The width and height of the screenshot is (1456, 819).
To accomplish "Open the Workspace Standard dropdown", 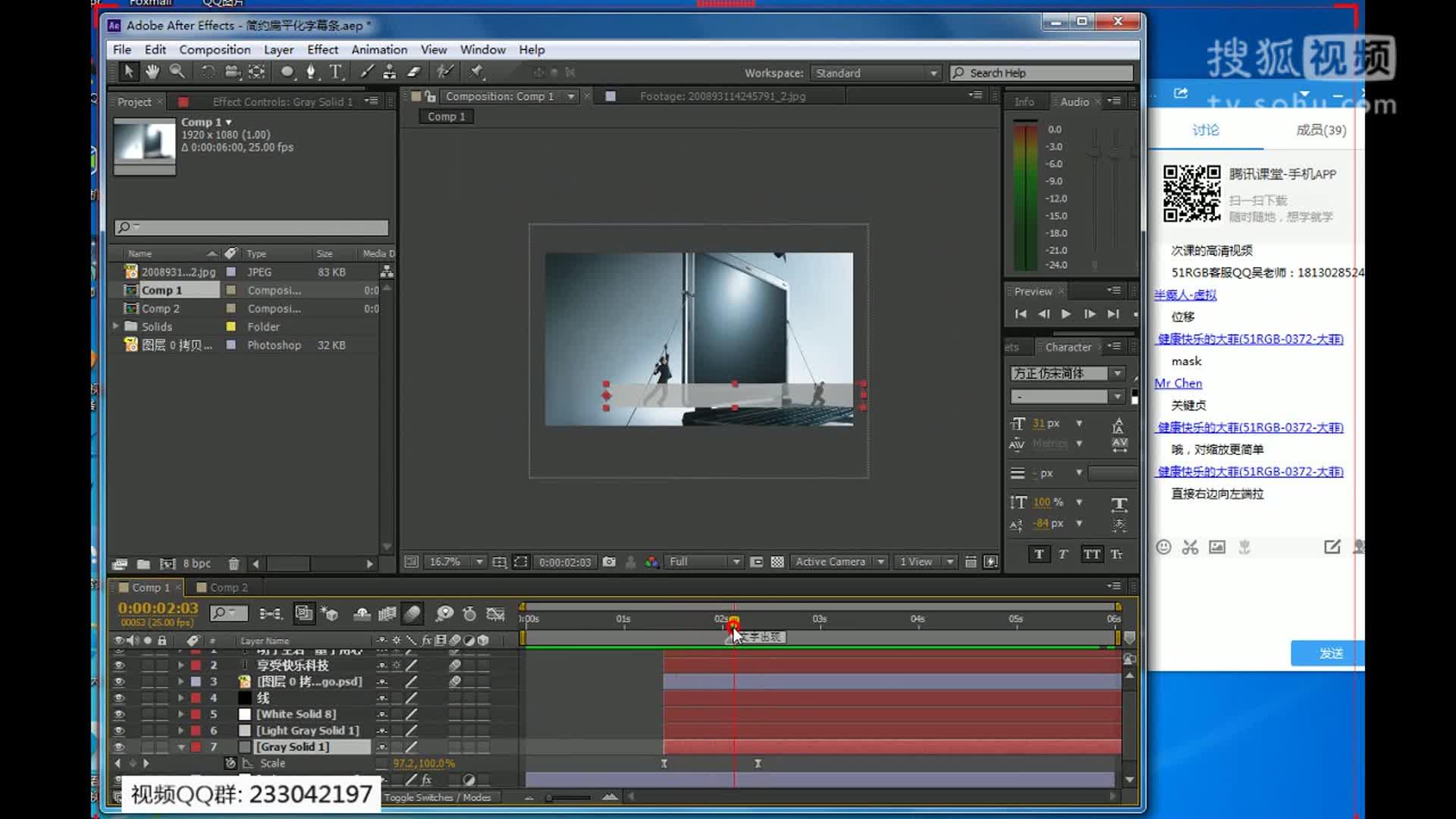I will pos(876,73).
